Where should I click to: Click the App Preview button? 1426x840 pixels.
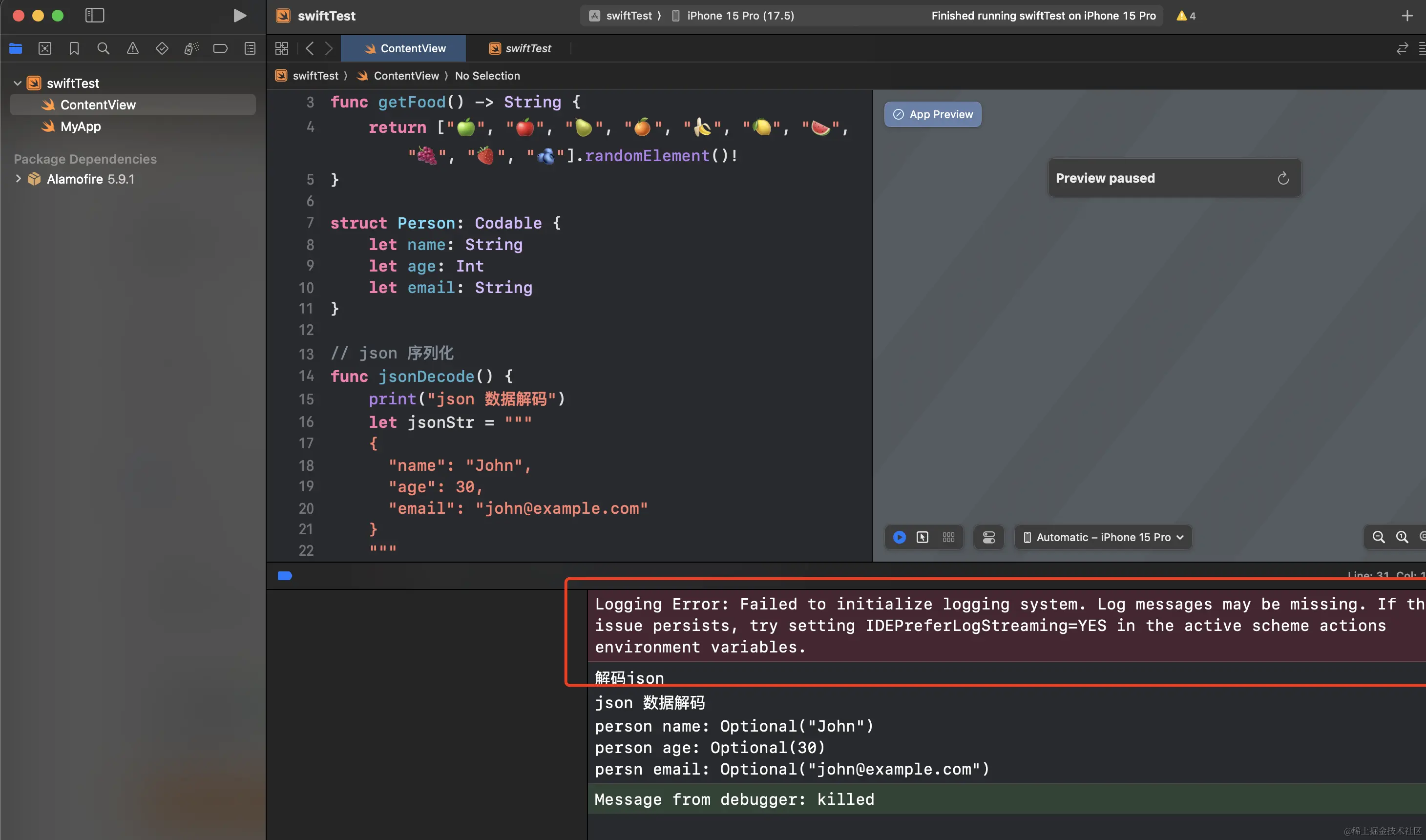pyautogui.click(x=933, y=114)
